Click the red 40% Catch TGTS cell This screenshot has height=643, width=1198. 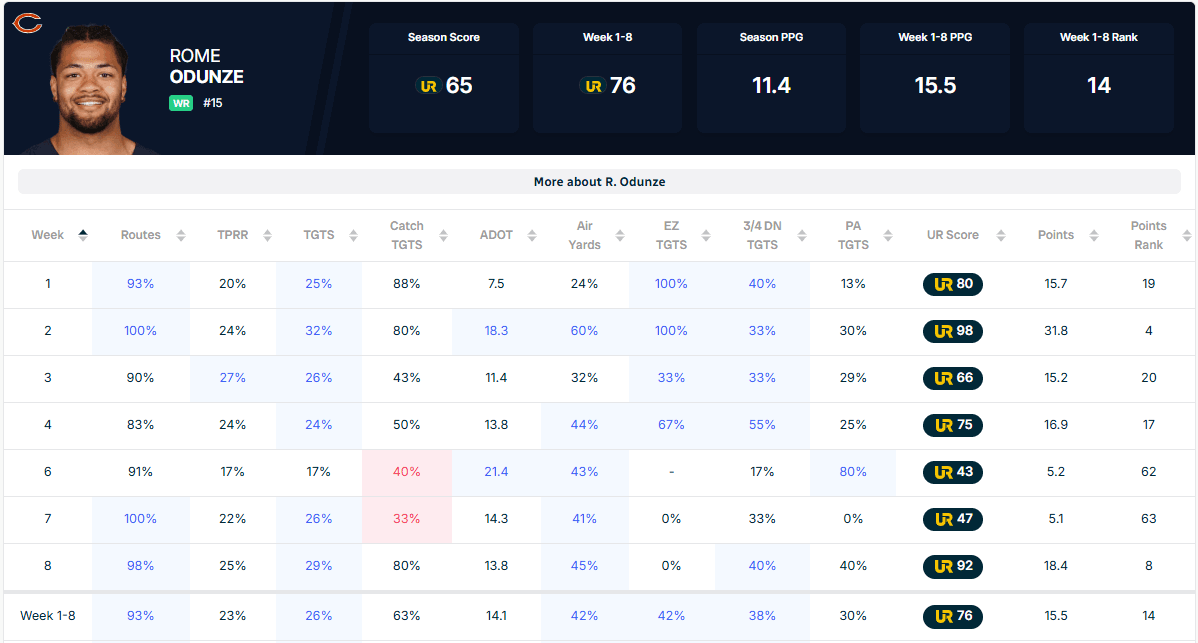click(406, 472)
